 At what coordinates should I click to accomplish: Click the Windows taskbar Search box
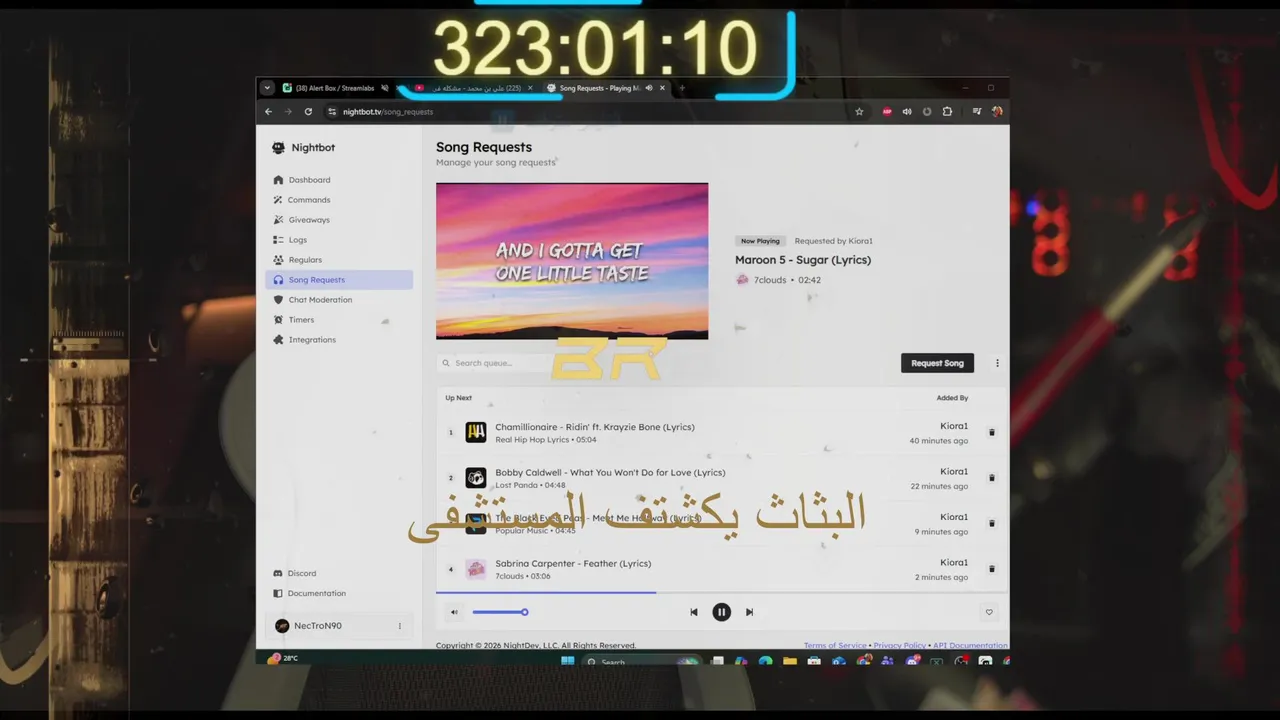(640, 661)
